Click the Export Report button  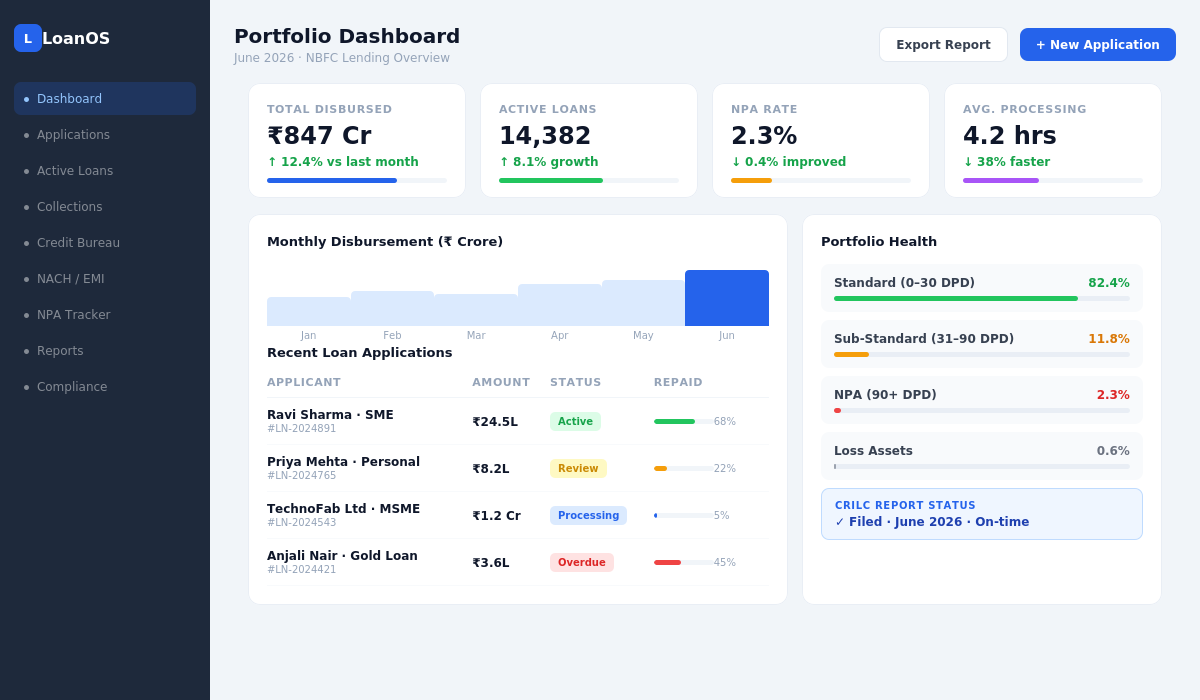943,45
